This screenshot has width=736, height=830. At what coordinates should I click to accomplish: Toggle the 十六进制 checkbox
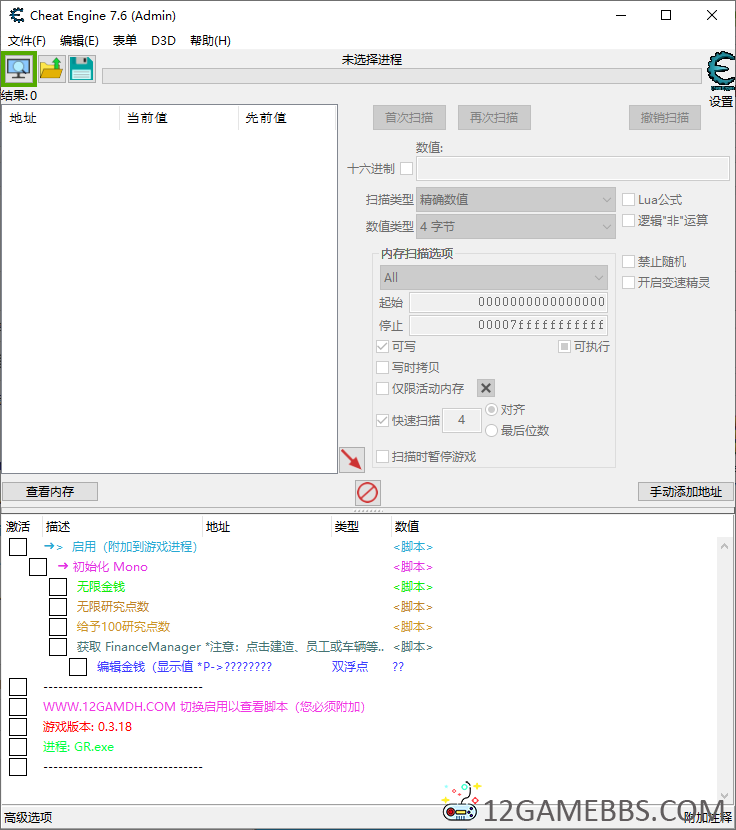[407, 169]
